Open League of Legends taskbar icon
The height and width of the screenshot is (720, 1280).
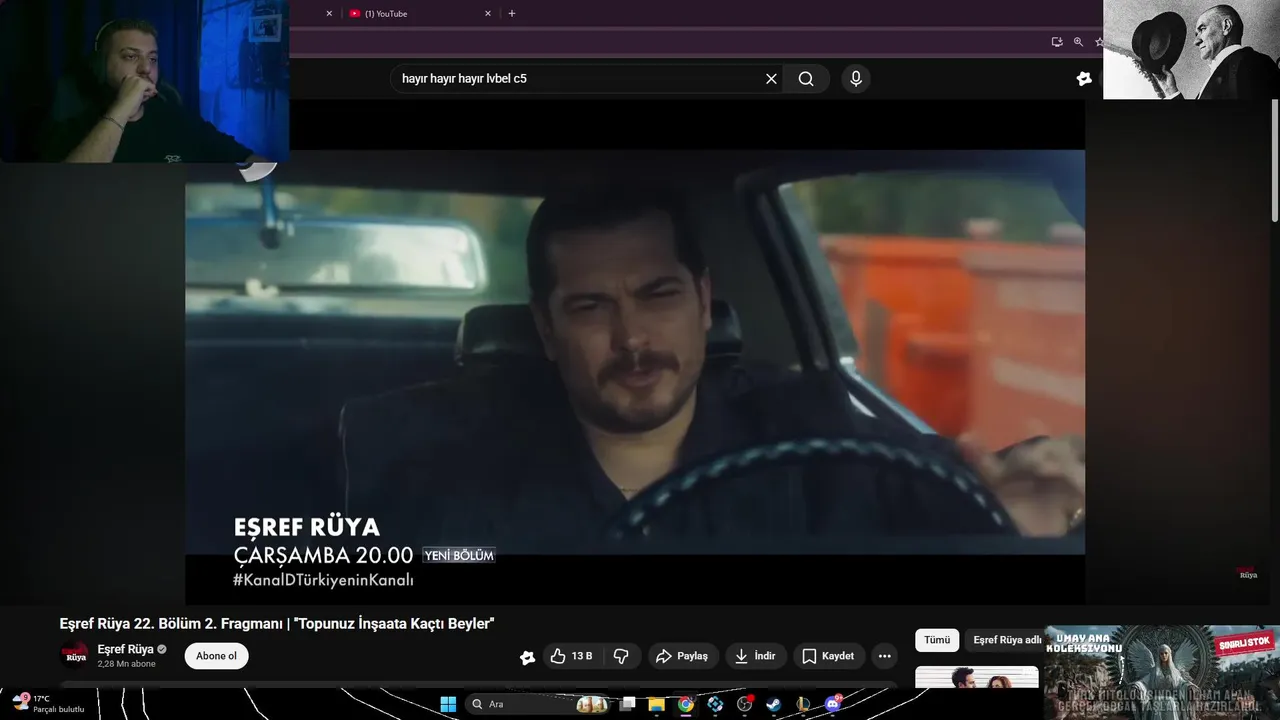click(803, 704)
